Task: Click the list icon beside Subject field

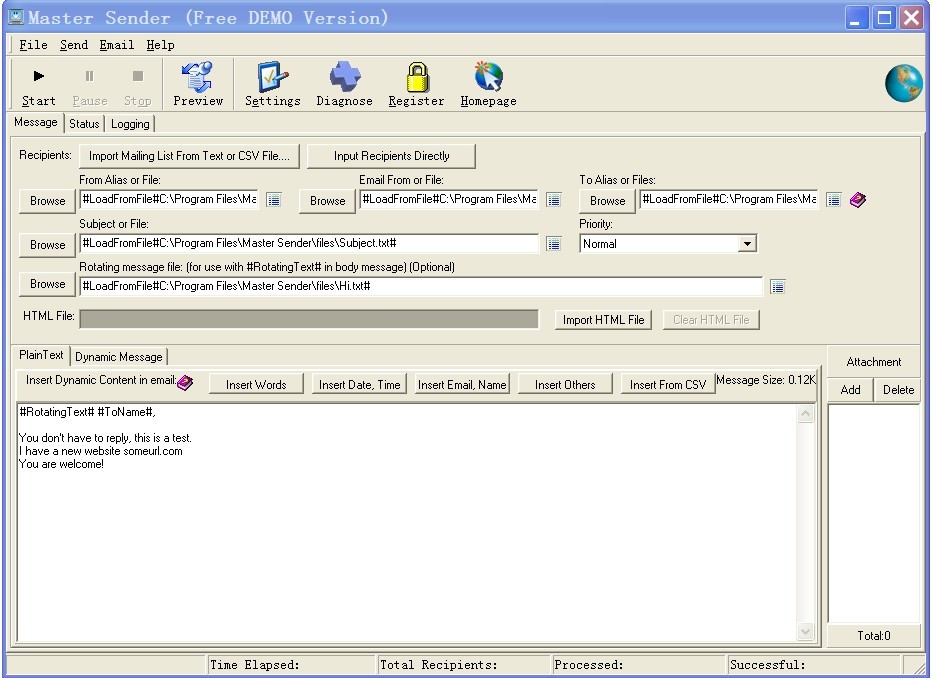Action: tap(554, 244)
